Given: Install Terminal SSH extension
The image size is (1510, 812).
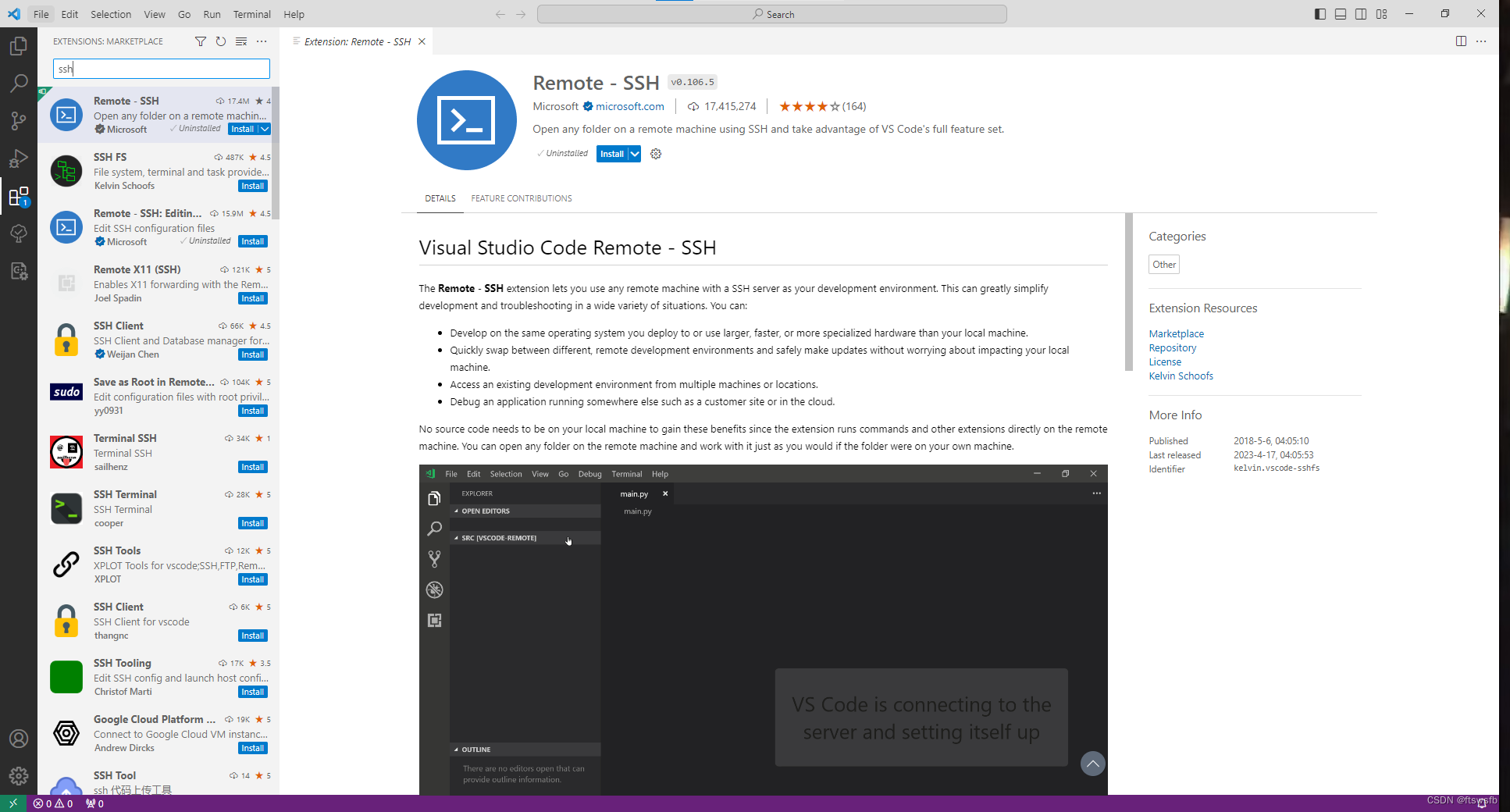Looking at the screenshot, I should tap(253, 467).
